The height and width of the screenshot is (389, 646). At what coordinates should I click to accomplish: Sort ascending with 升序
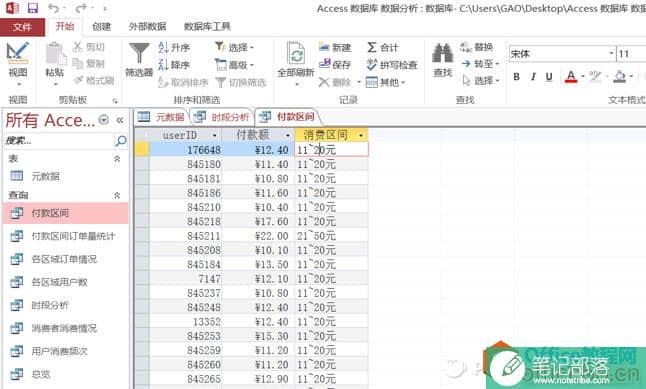pos(174,47)
